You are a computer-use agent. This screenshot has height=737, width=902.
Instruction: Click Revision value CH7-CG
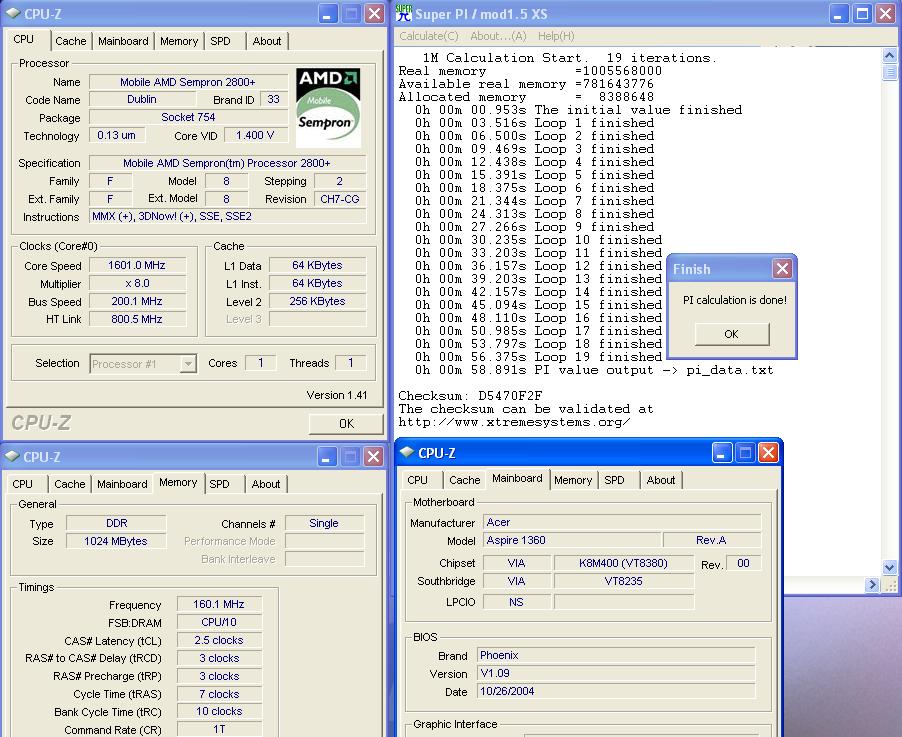click(340, 199)
